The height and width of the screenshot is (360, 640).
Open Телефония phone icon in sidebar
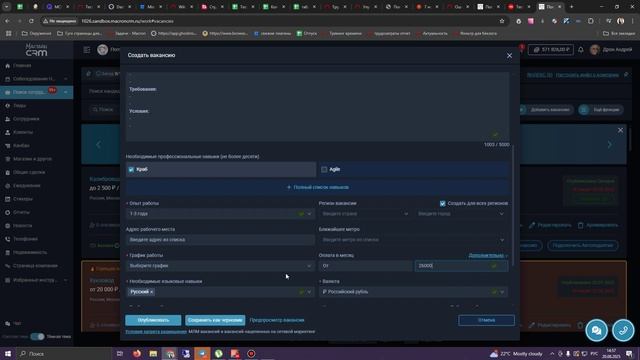7,239
